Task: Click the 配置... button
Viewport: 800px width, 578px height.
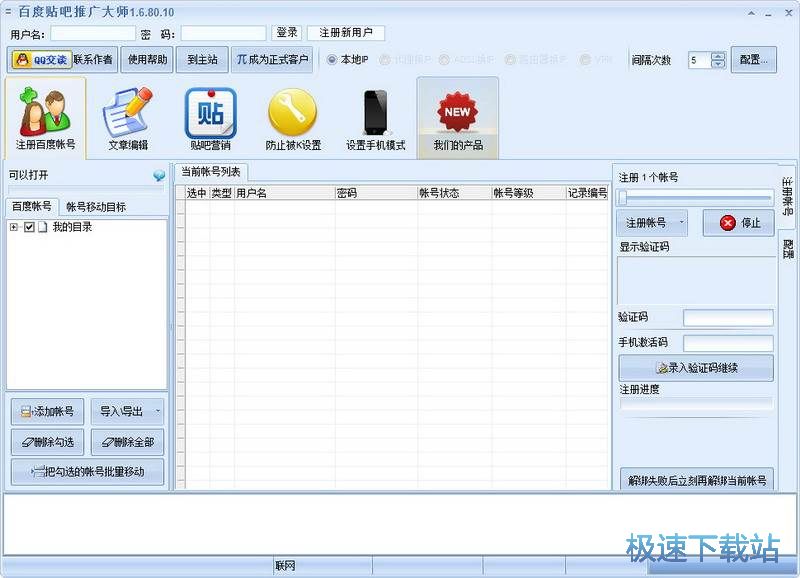Action: click(753, 59)
